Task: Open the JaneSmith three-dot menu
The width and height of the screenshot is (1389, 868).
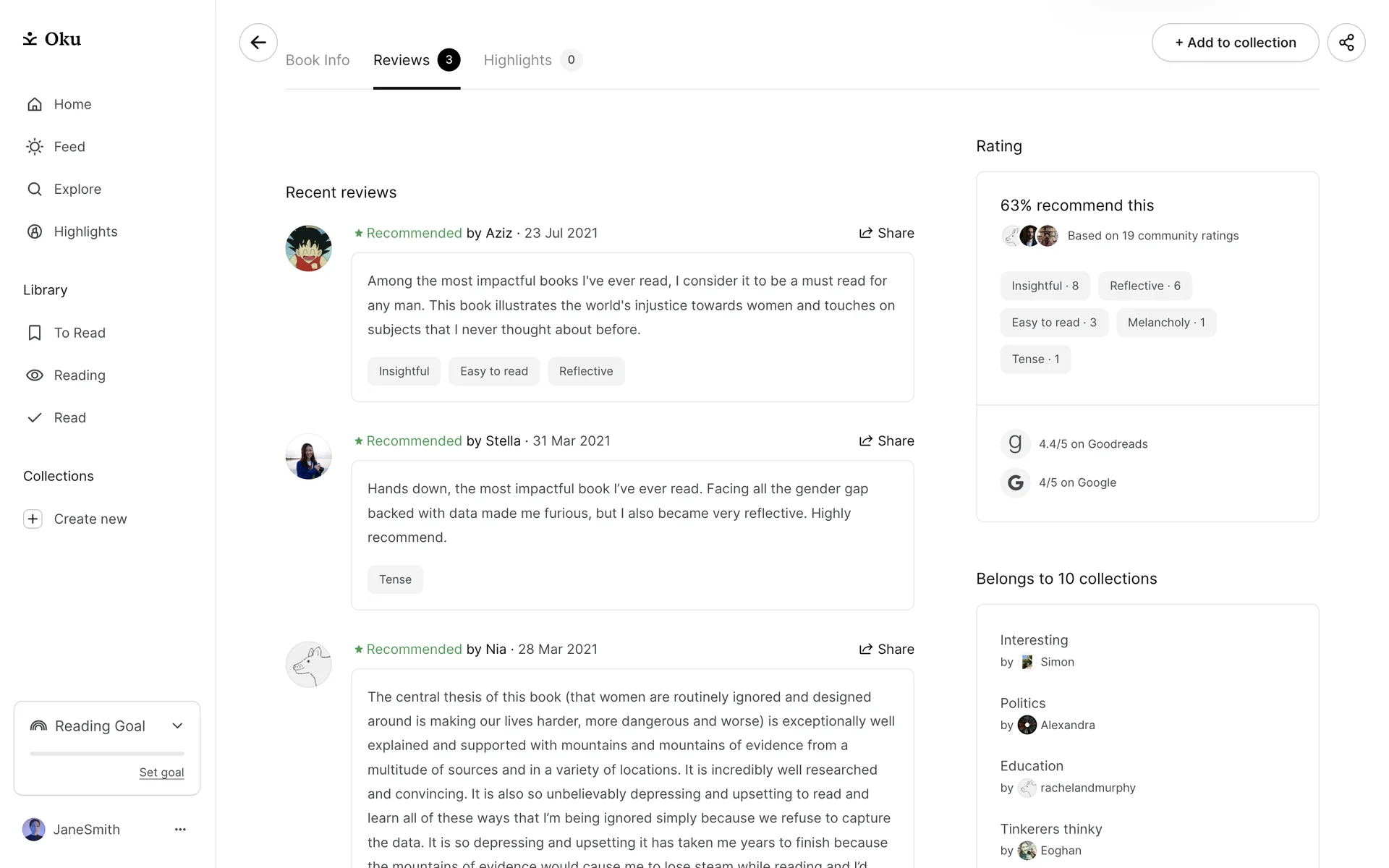Action: point(180,830)
